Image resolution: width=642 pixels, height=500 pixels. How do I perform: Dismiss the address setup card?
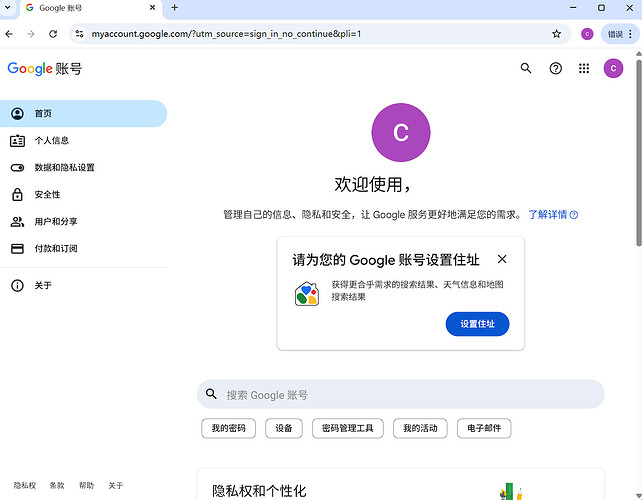pyautogui.click(x=502, y=259)
